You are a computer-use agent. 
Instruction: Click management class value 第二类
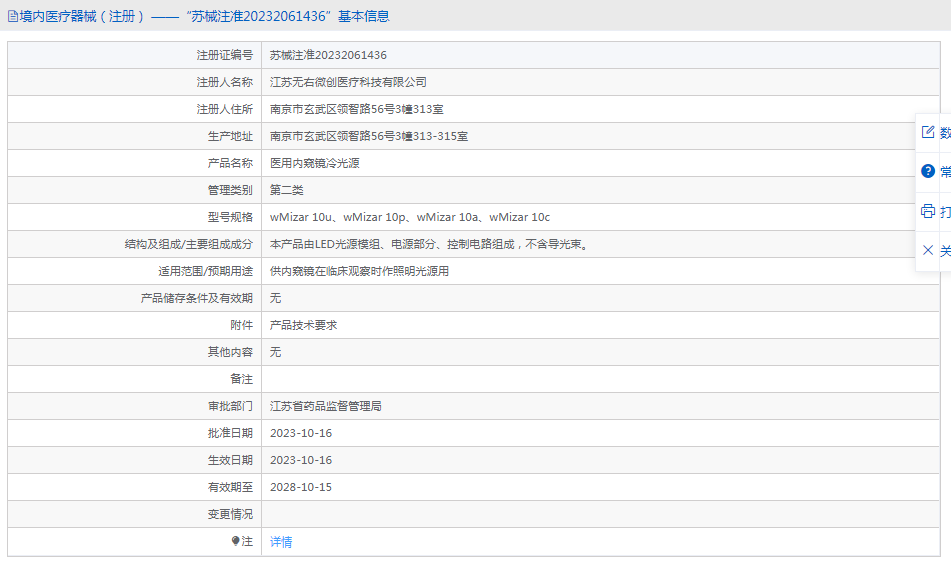(286, 190)
